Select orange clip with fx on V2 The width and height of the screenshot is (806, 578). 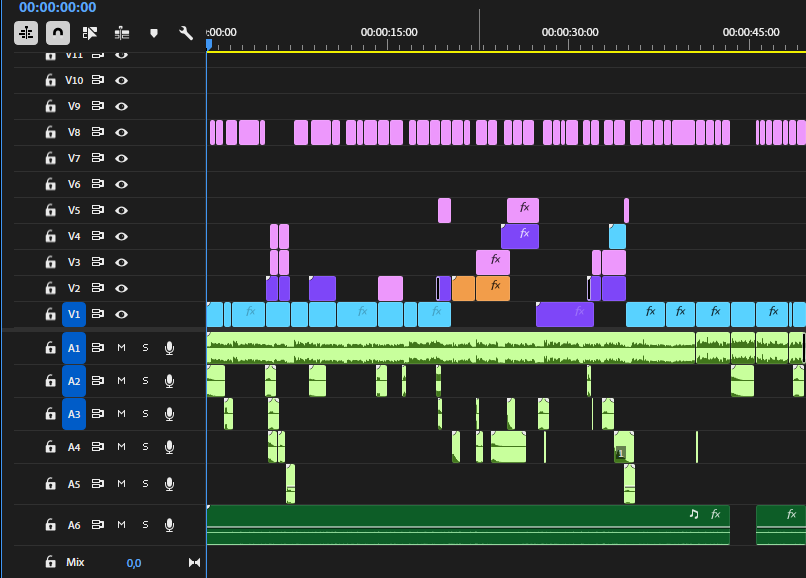pos(493,288)
